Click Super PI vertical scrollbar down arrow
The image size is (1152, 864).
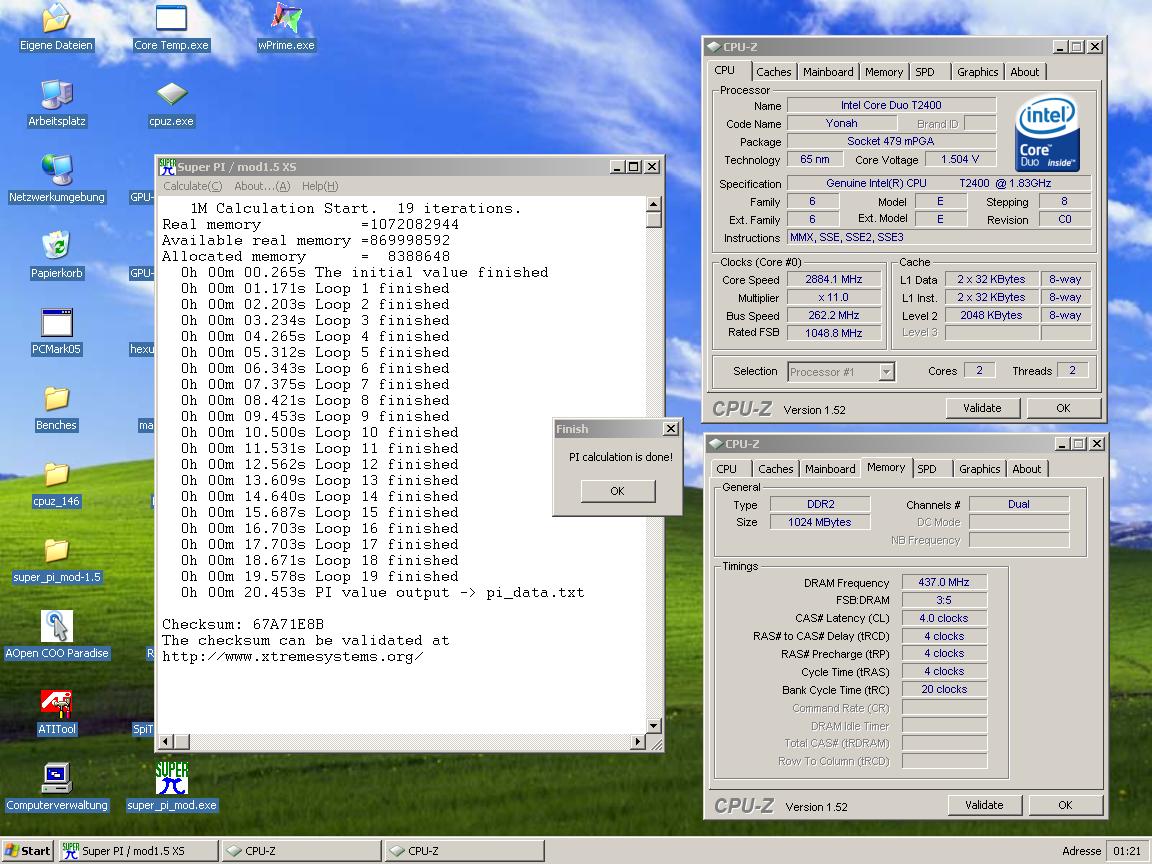click(653, 725)
